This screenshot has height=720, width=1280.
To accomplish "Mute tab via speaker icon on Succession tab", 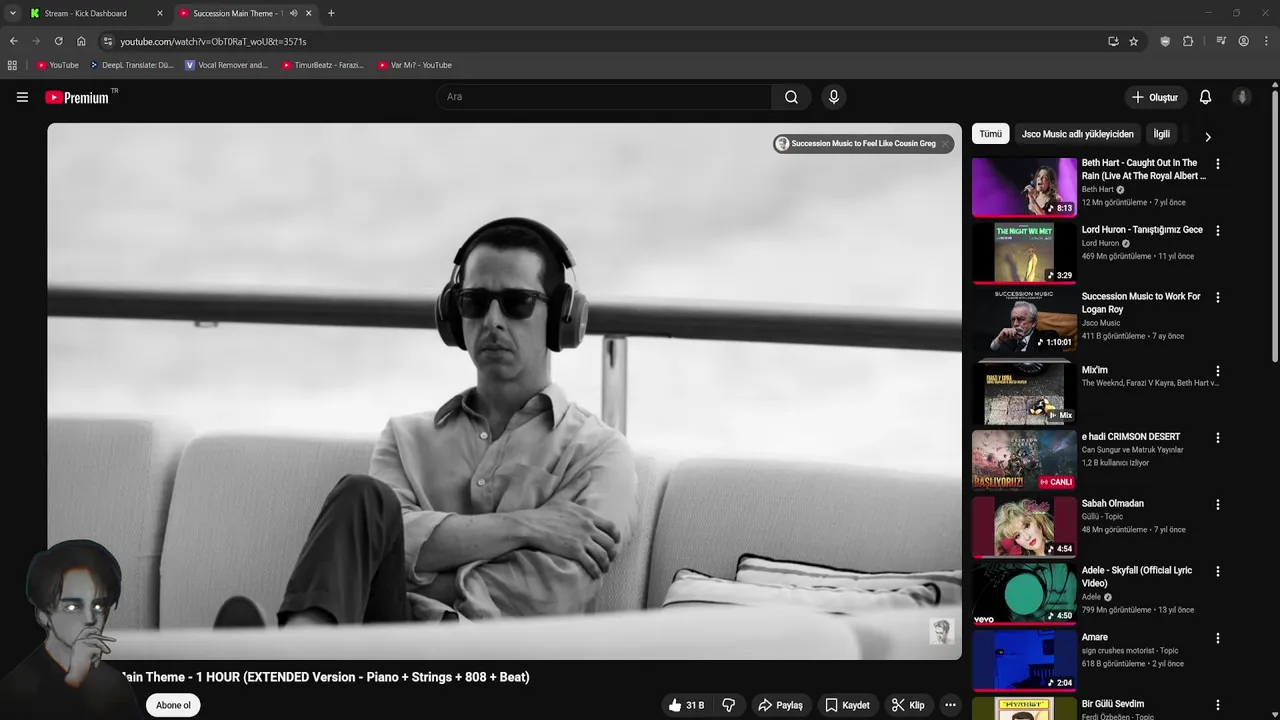I will pyautogui.click(x=293, y=13).
